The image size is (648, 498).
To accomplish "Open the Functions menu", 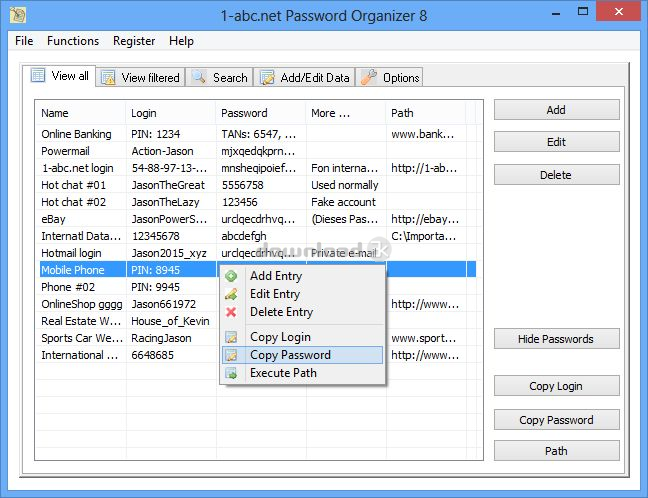I will click(73, 41).
